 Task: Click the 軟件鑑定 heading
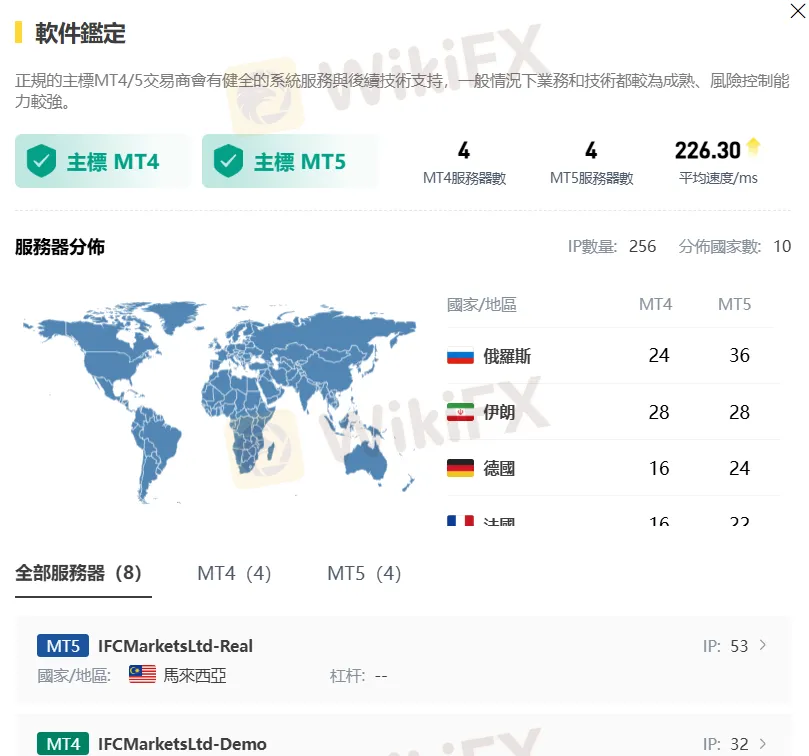80,33
